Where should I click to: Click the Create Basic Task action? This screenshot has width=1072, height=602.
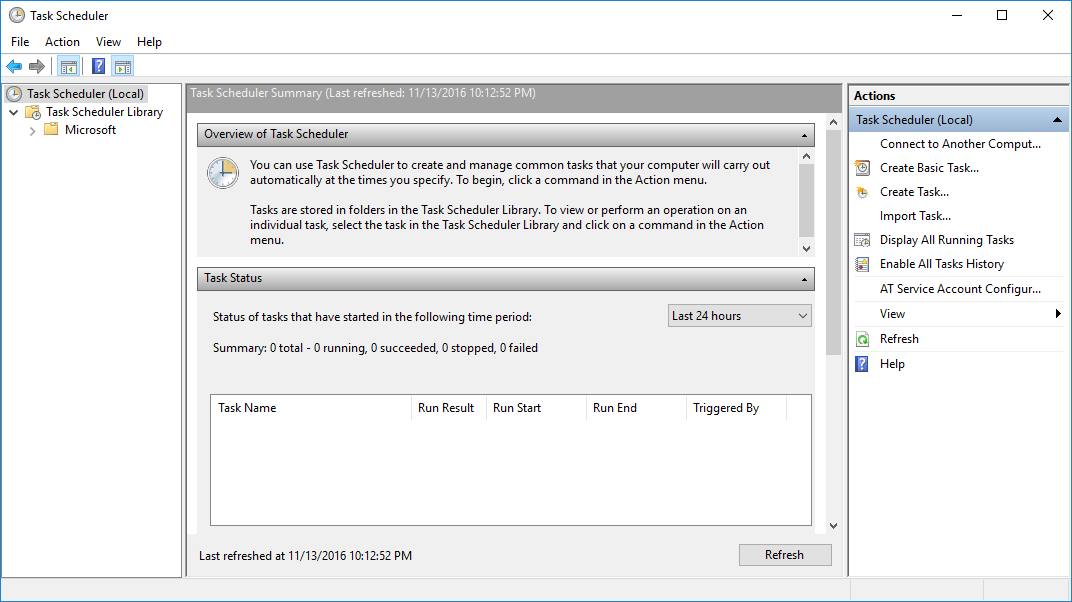coord(929,168)
